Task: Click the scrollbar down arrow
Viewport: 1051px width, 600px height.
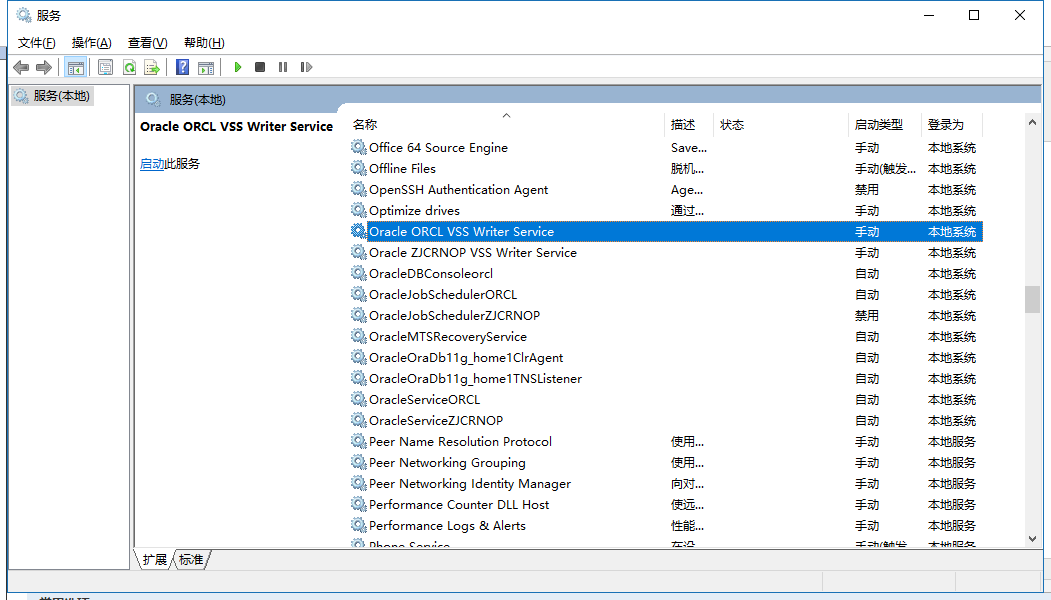Action: point(1032,539)
